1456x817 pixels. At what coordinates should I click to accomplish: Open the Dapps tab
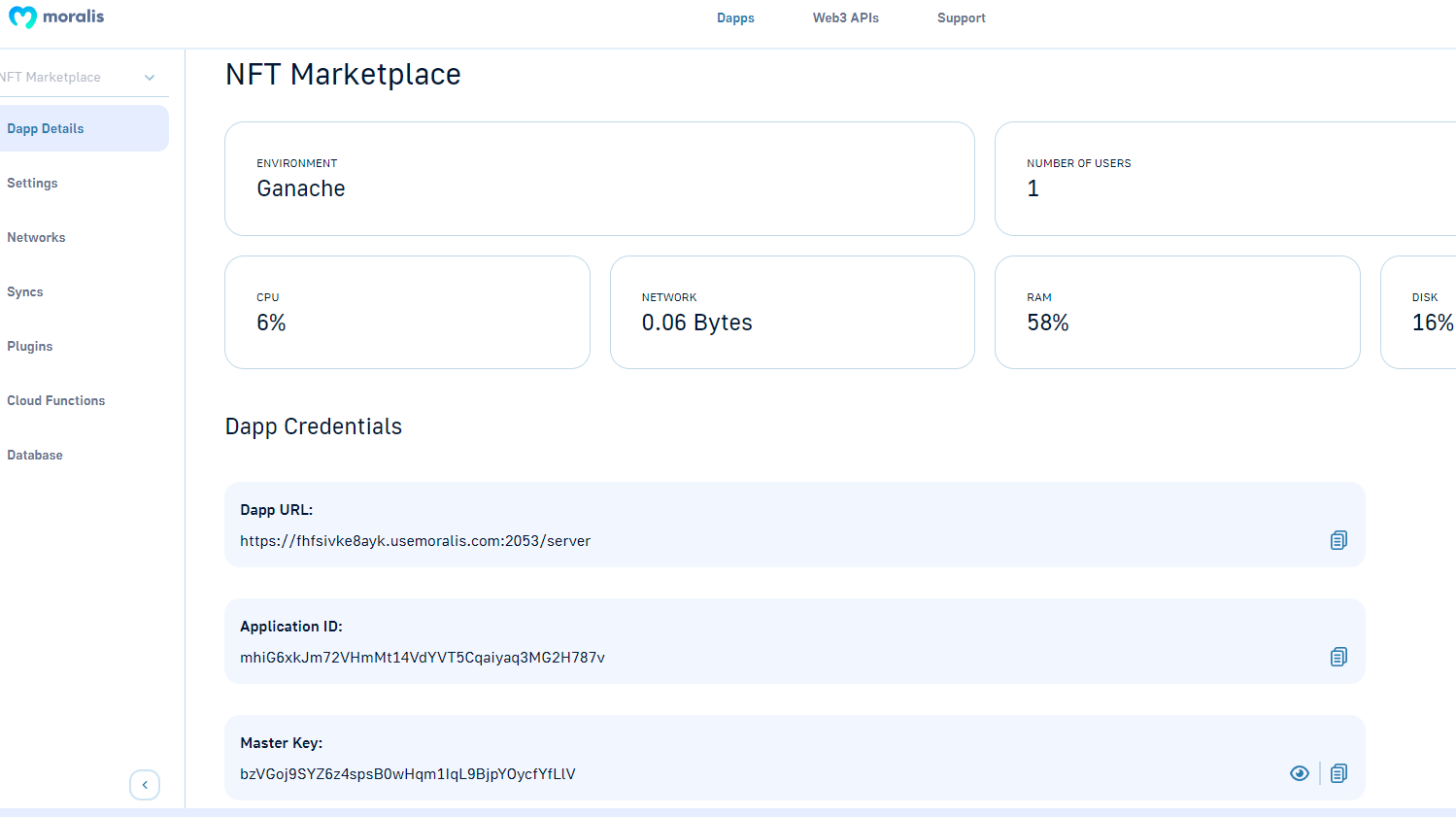tap(735, 17)
